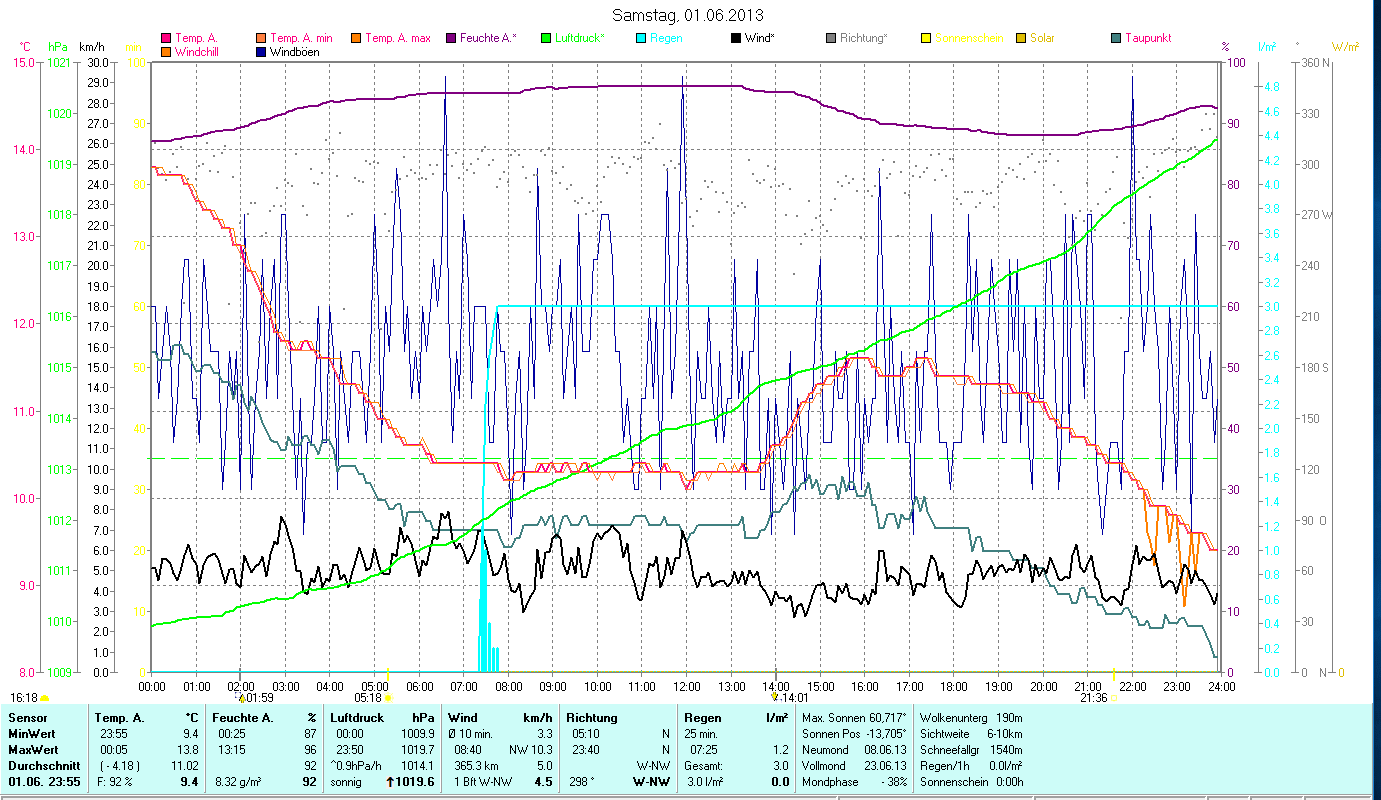Click the gray Richtung legend square
Screen dimensions: 1381x800
coord(831,38)
